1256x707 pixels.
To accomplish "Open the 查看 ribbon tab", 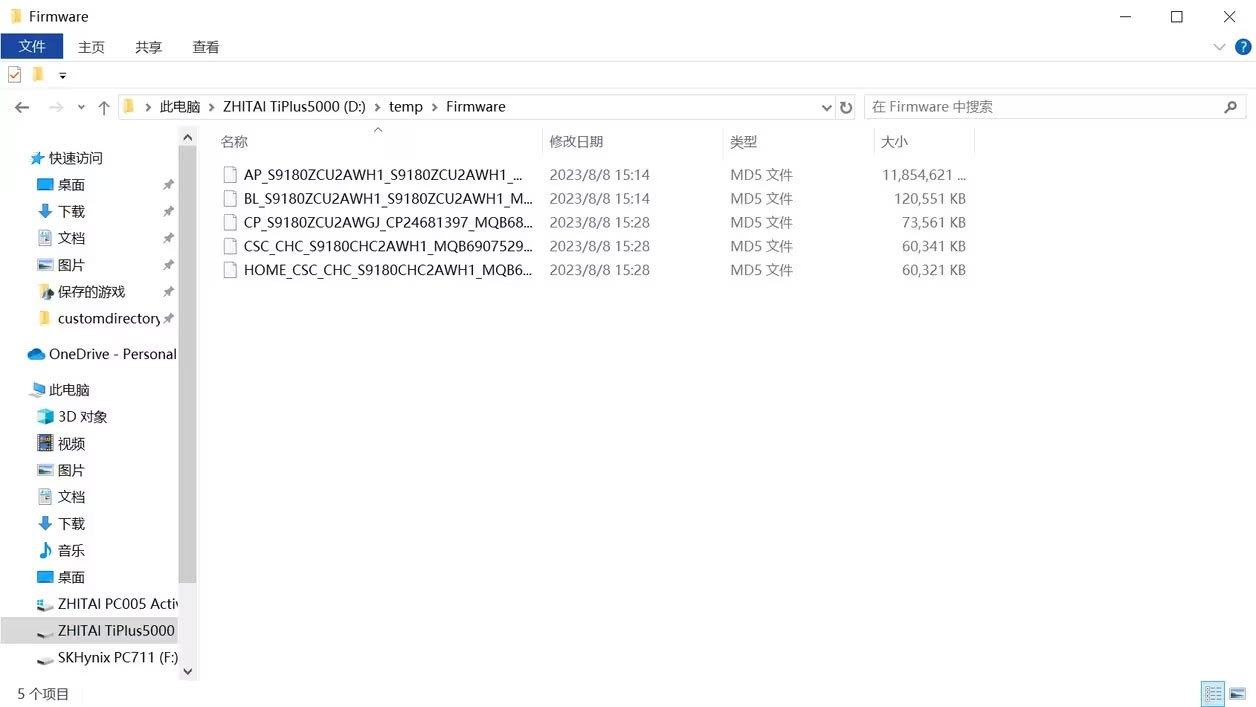I will [206, 47].
